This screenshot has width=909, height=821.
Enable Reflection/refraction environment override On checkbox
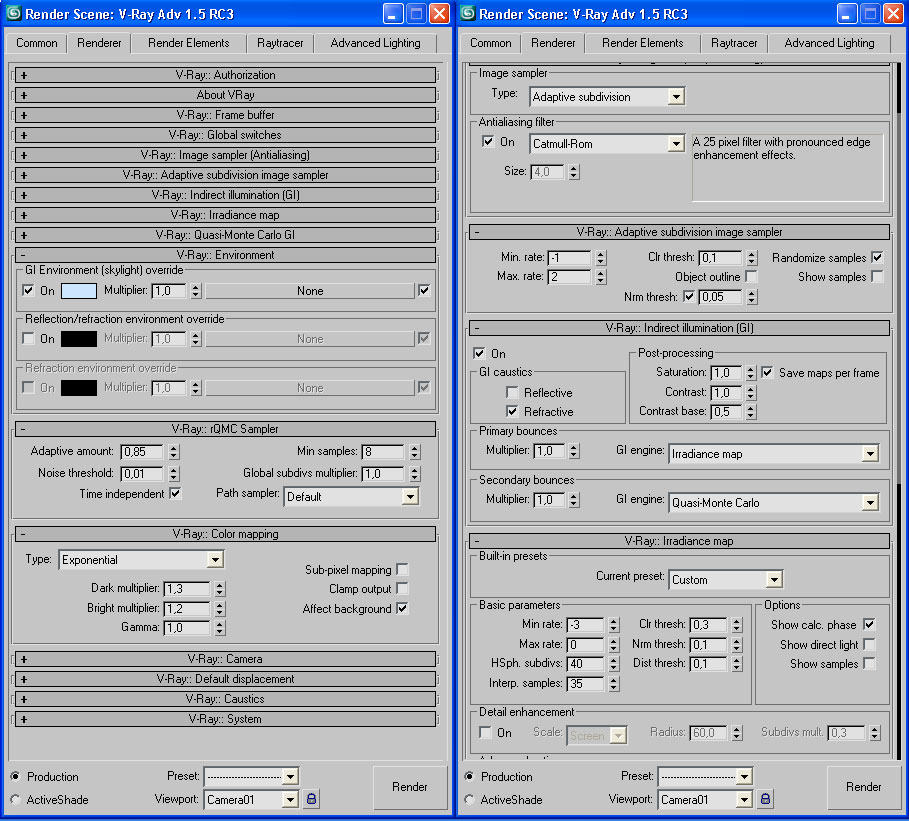pos(28,338)
